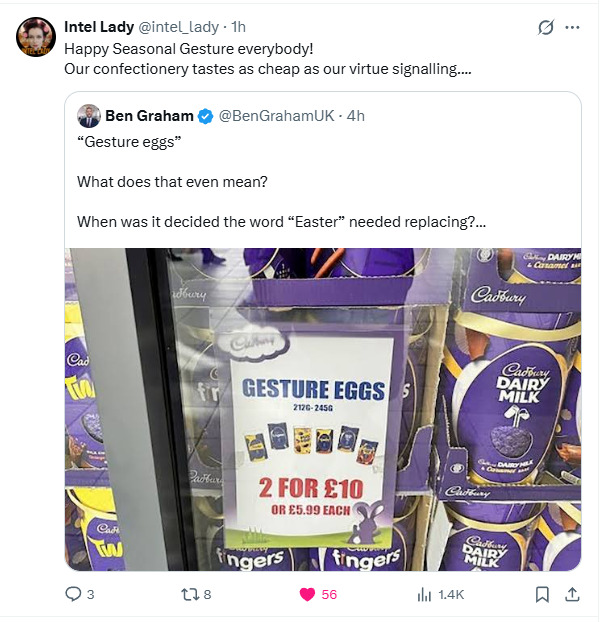Click the blue verified badge next to Ben Graham
This screenshot has height=622, width=605.
coord(205,116)
